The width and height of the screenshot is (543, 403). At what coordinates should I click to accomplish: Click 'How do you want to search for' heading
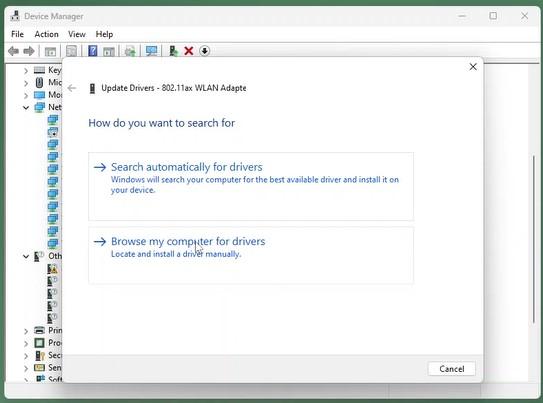click(161, 123)
